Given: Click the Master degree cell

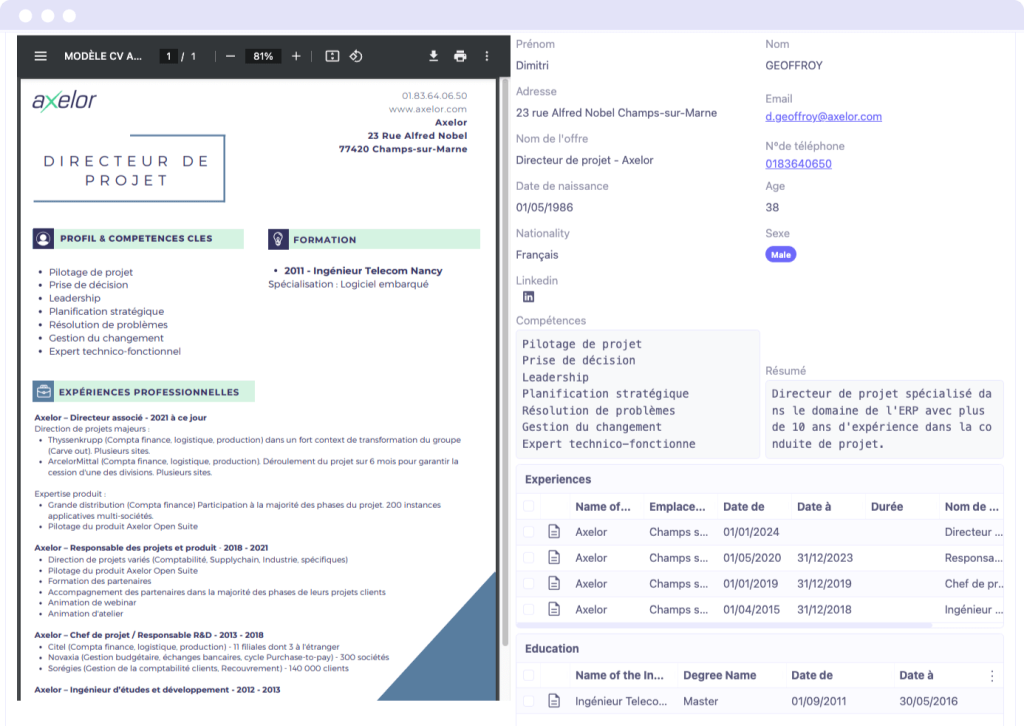Looking at the screenshot, I should coord(700,701).
